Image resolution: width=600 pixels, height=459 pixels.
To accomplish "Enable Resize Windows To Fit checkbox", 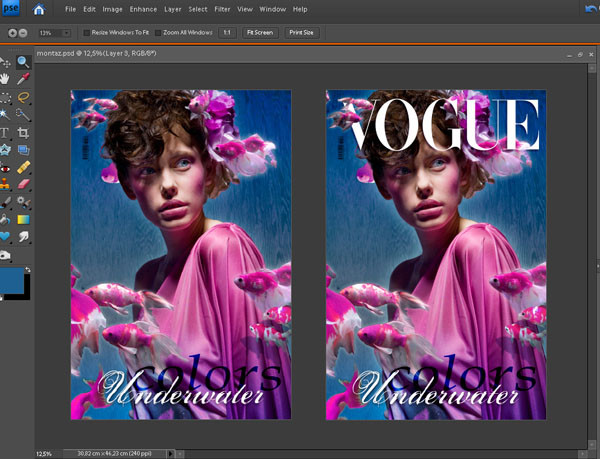I will coord(86,33).
